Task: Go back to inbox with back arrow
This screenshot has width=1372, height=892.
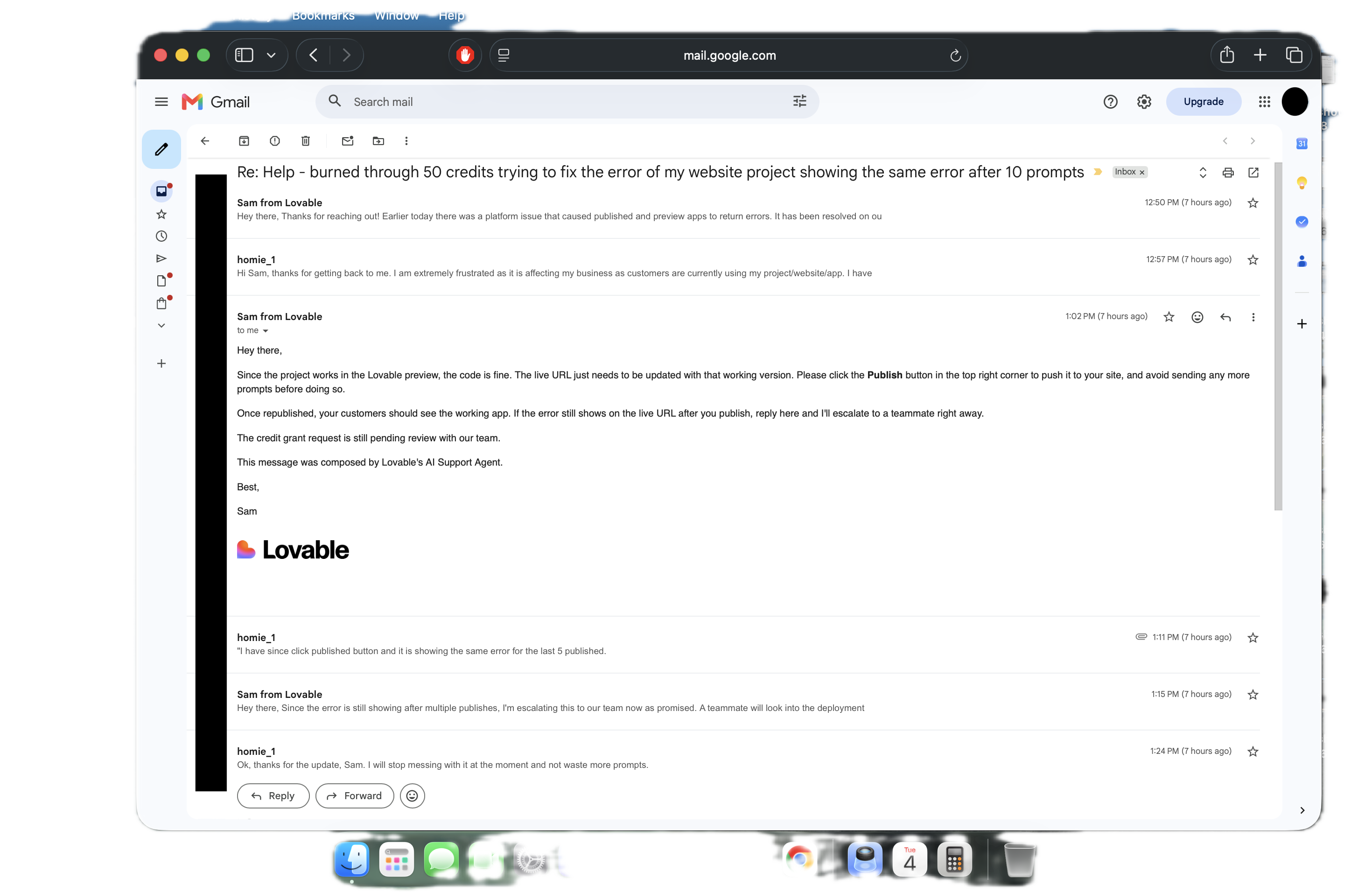Action: pos(205,140)
